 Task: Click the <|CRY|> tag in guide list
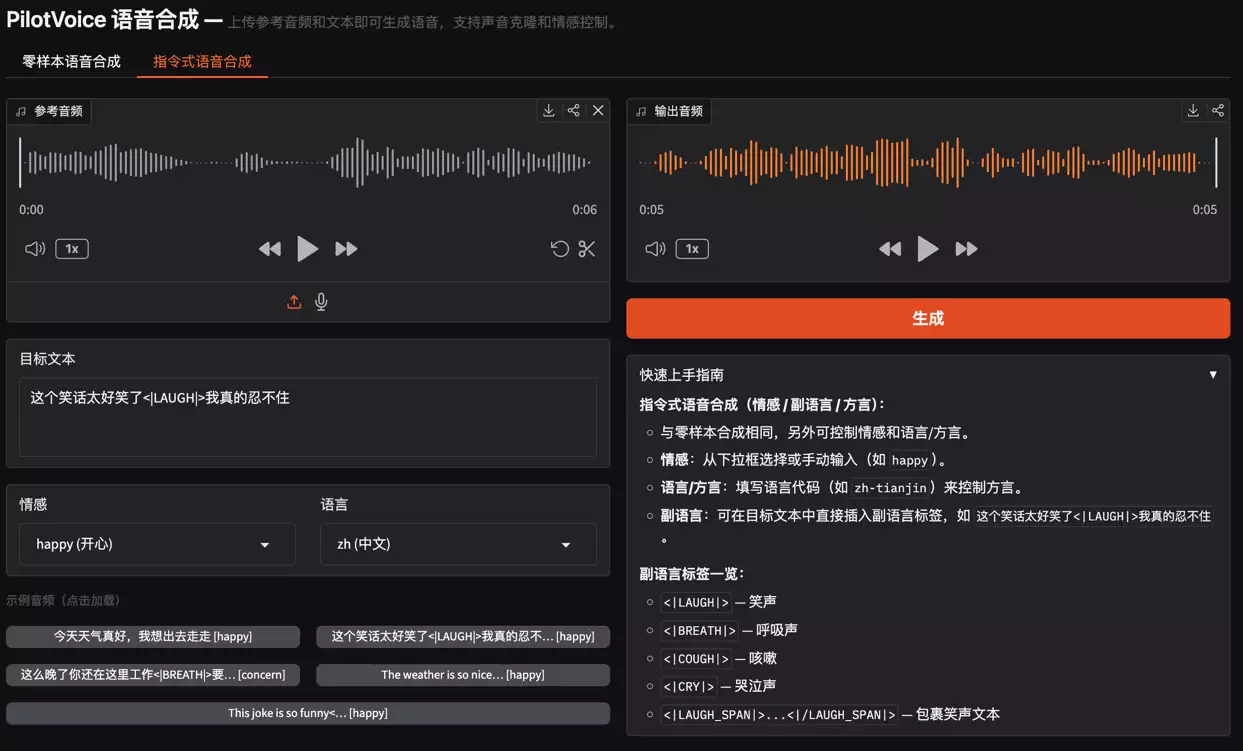[x=689, y=686]
